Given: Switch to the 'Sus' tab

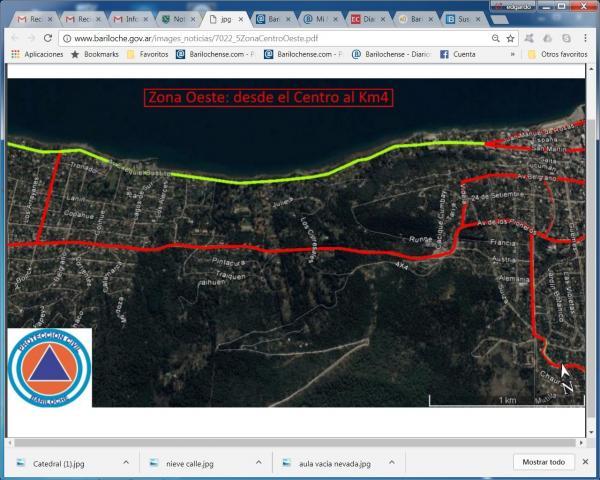Looking at the screenshot, I should [463, 19].
